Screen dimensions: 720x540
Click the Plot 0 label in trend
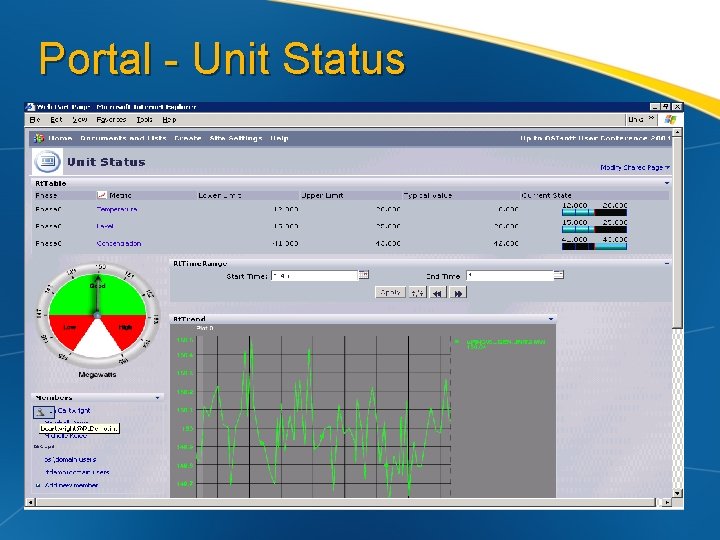205,328
